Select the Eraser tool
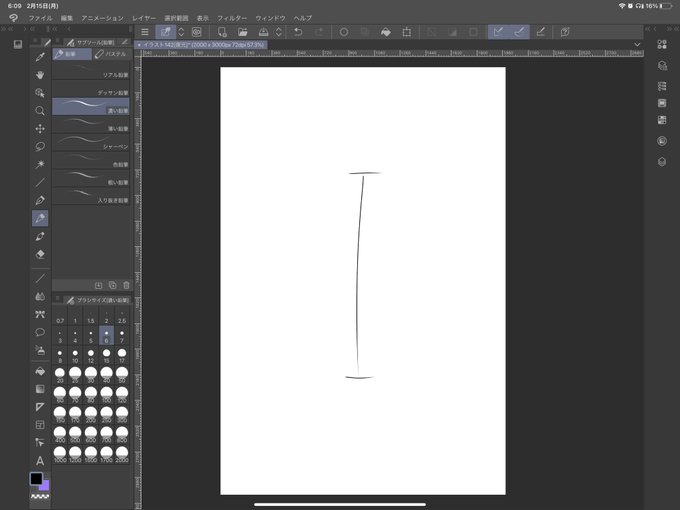This screenshot has height=510, width=680. 40,254
